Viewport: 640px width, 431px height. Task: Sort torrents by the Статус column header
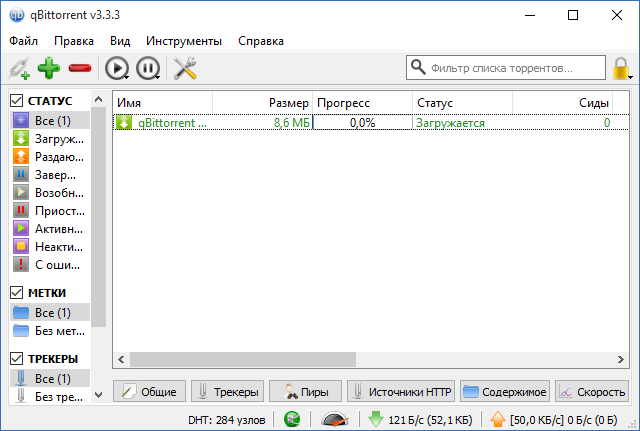[x=462, y=103]
